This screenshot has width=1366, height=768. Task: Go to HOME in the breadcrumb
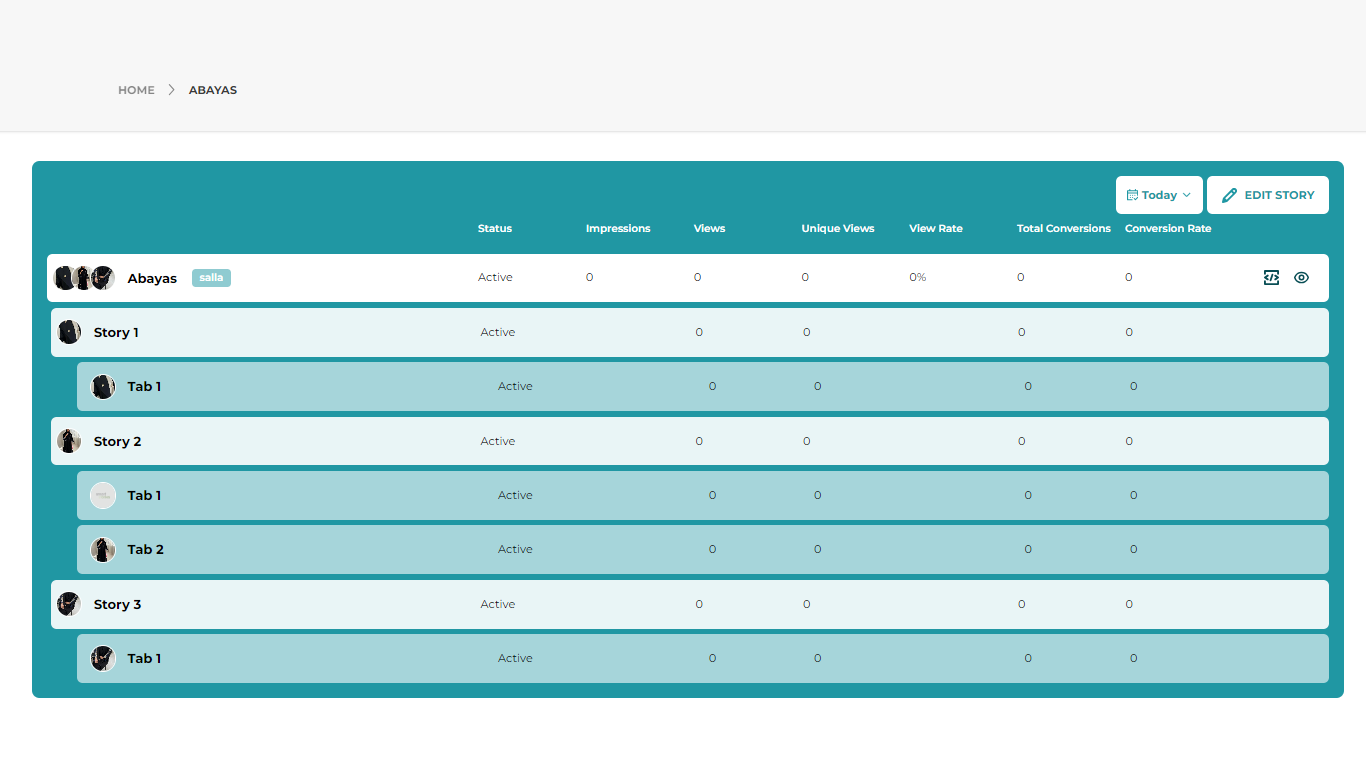[x=136, y=90]
